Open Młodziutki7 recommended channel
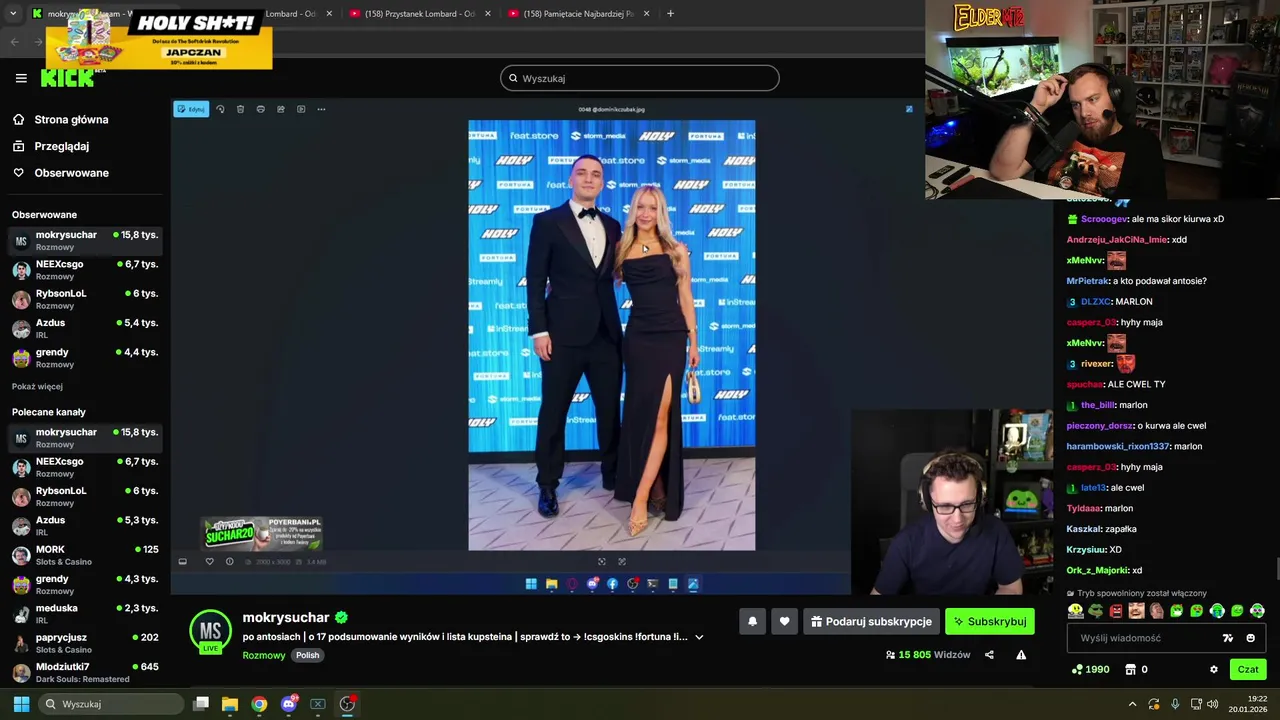1280x720 pixels. pyautogui.click(x=85, y=672)
